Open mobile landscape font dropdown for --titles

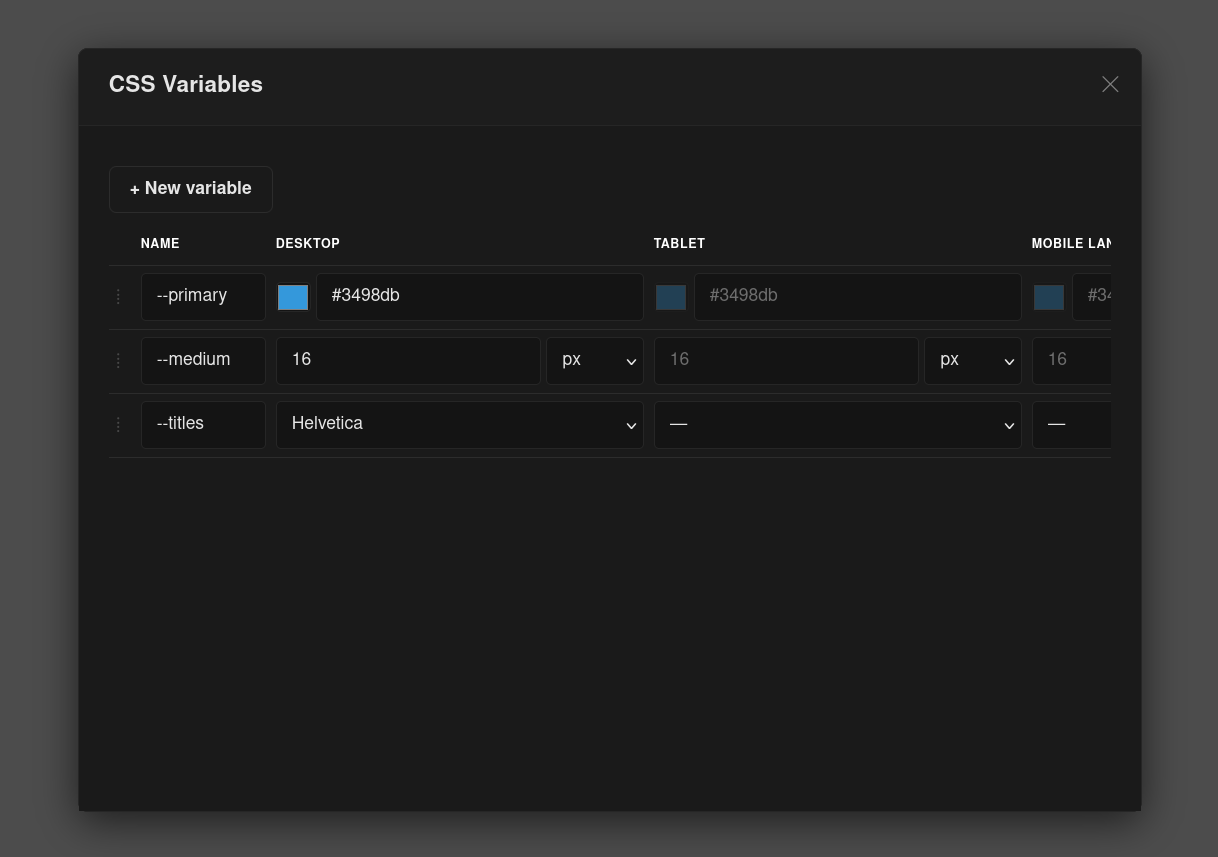[1071, 425]
